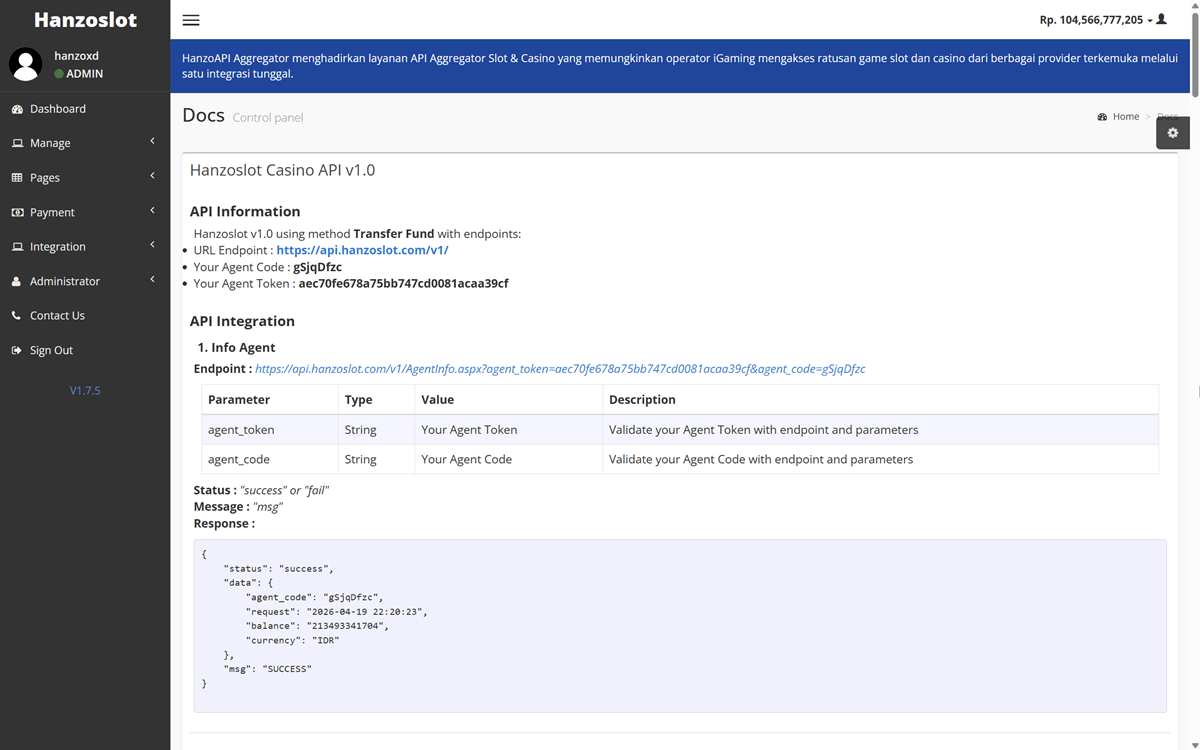This screenshot has height=750, width=1200.
Task: Open the AgentInfo.aspx endpoint URL link
Action: (560, 369)
